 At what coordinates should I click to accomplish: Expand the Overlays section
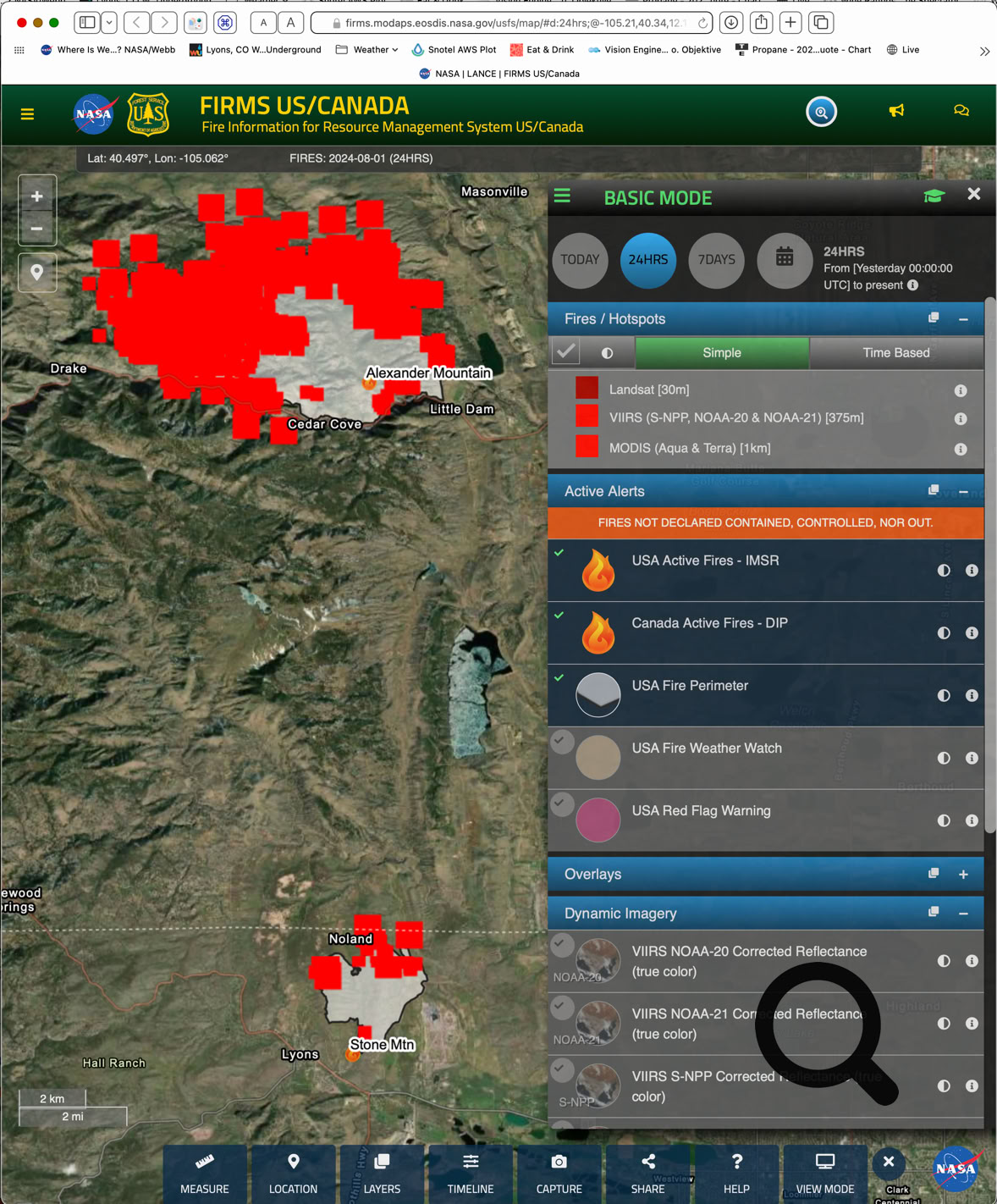coord(963,875)
